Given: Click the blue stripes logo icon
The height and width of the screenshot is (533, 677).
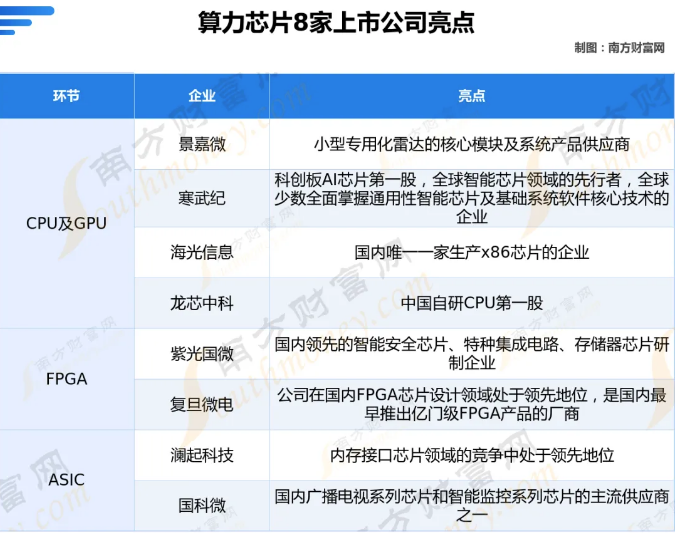Looking at the screenshot, I should coord(26,20).
